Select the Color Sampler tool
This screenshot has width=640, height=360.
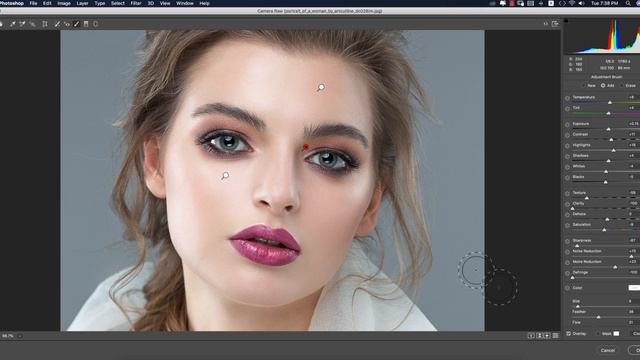pos(22,24)
